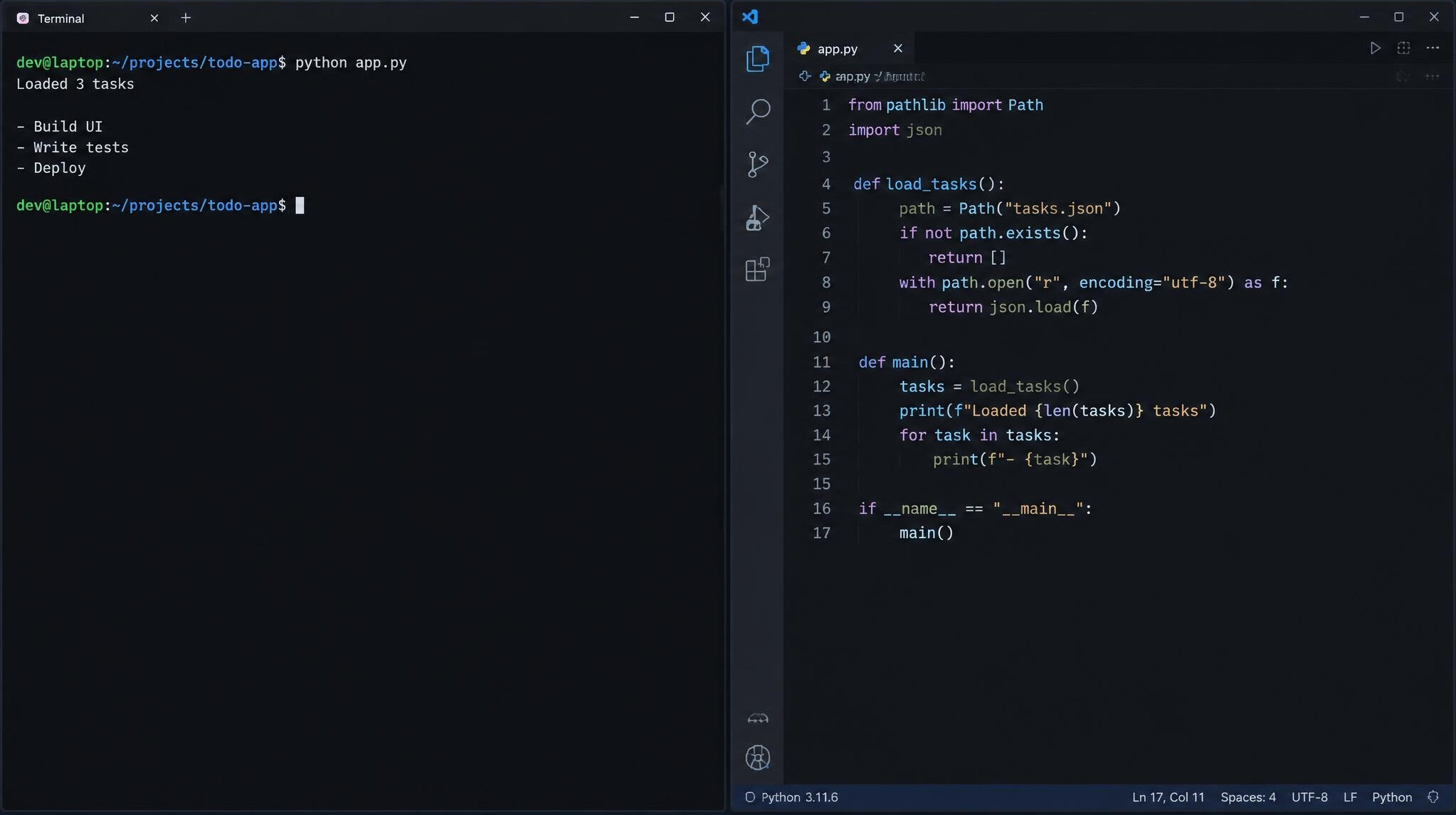This screenshot has height=815, width=1456.
Task: Click main() call on line 17
Action: click(926, 533)
